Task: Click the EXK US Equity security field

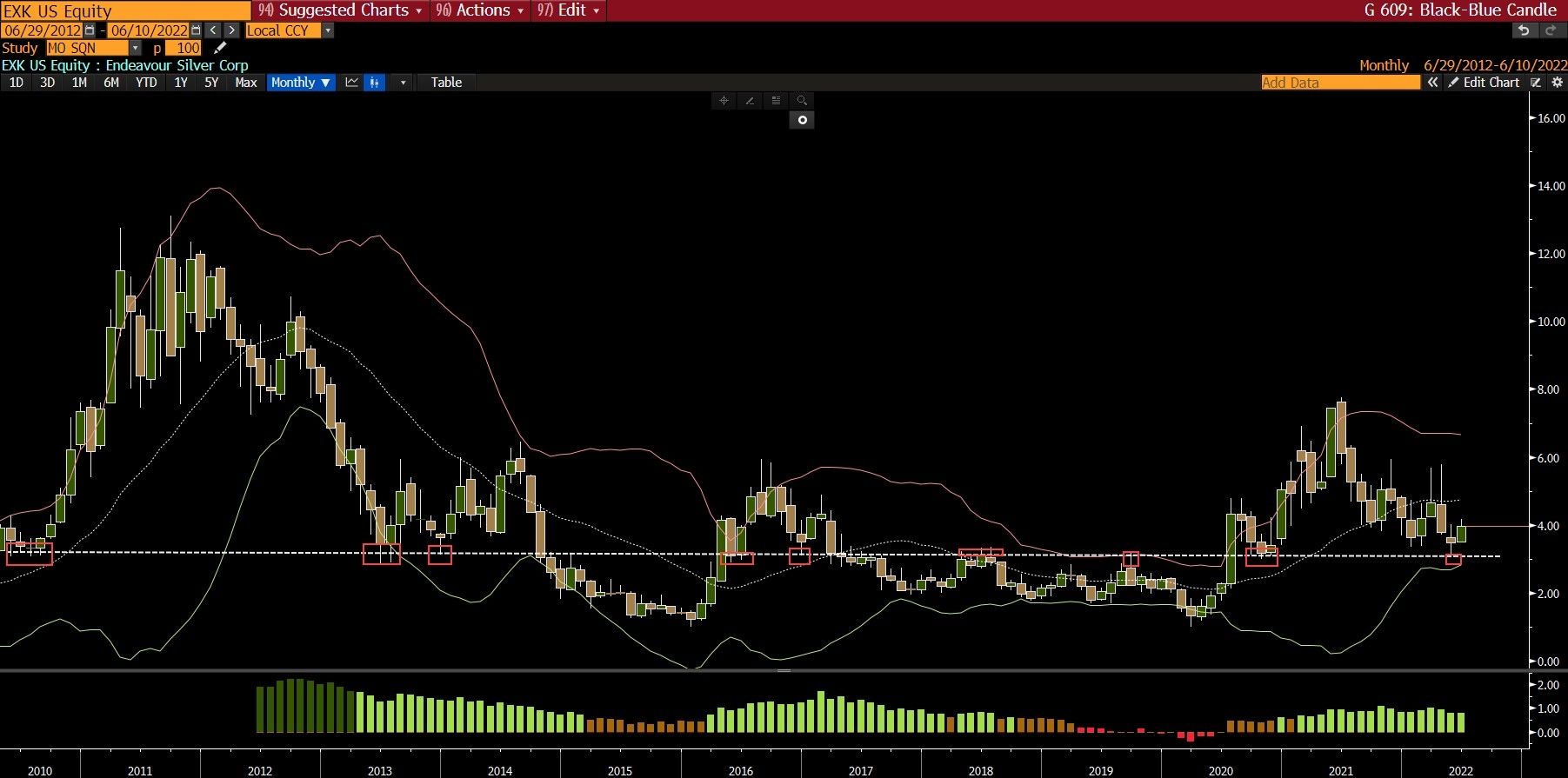Action: pyautogui.click(x=125, y=11)
